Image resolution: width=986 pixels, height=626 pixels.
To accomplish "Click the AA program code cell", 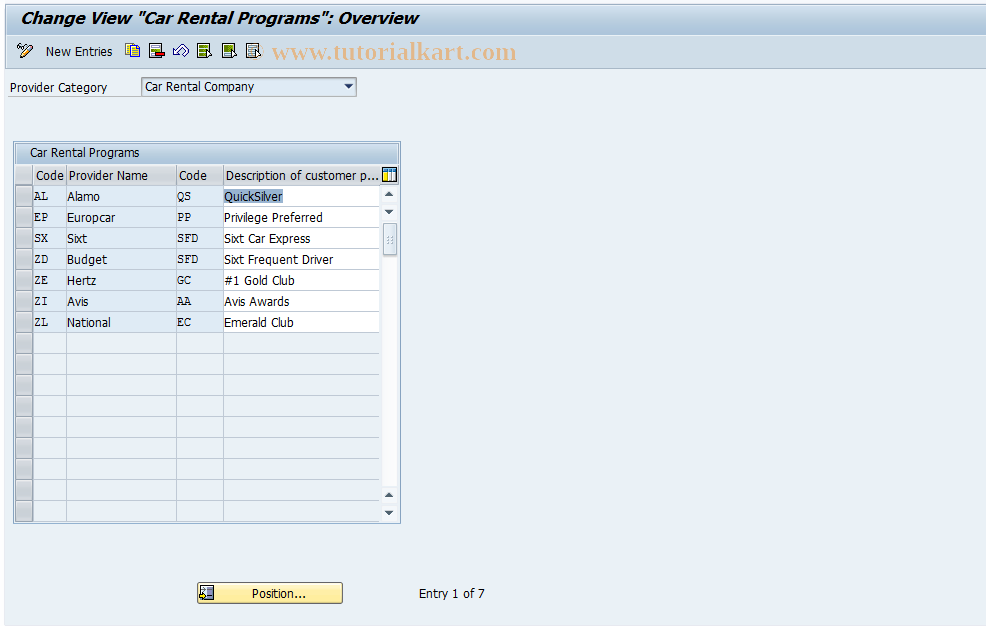I will click(x=200, y=301).
